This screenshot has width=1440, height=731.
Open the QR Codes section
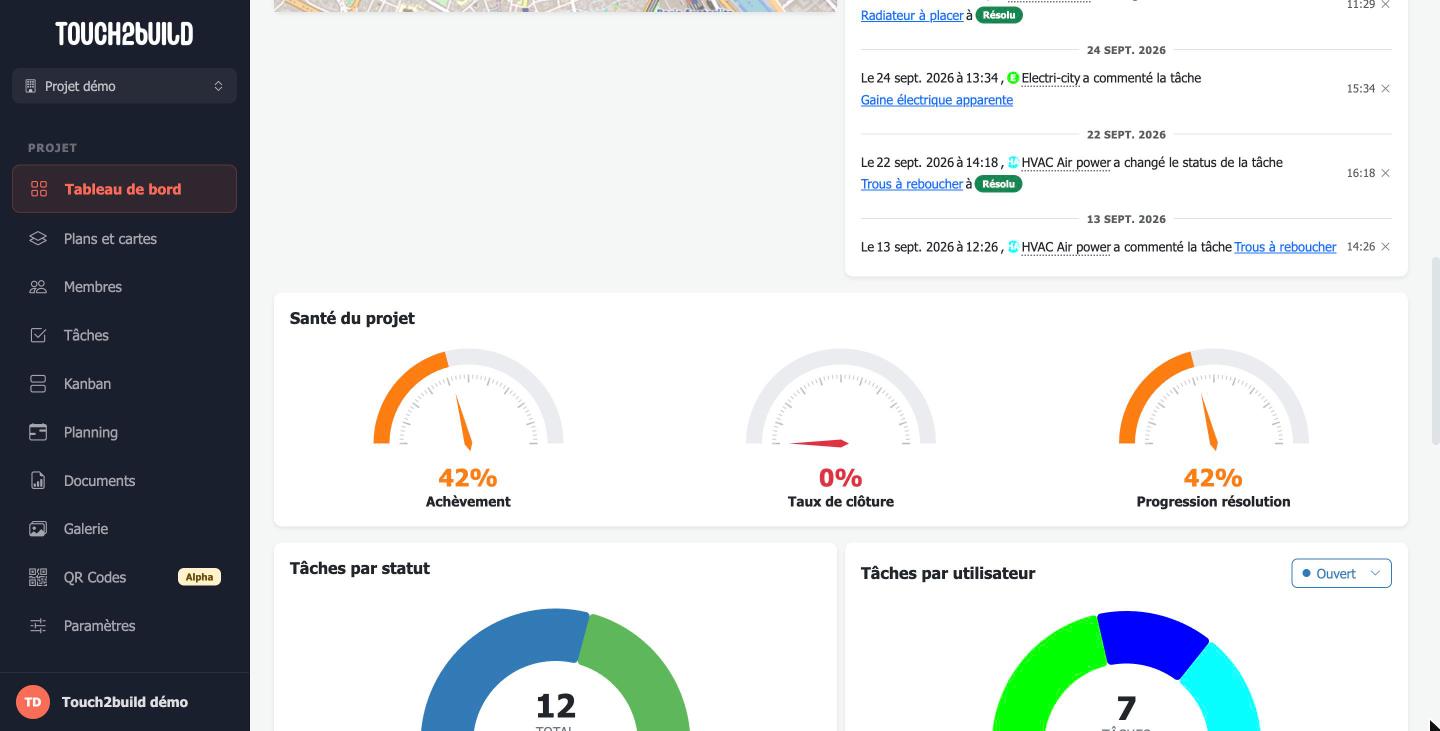tap(124, 577)
